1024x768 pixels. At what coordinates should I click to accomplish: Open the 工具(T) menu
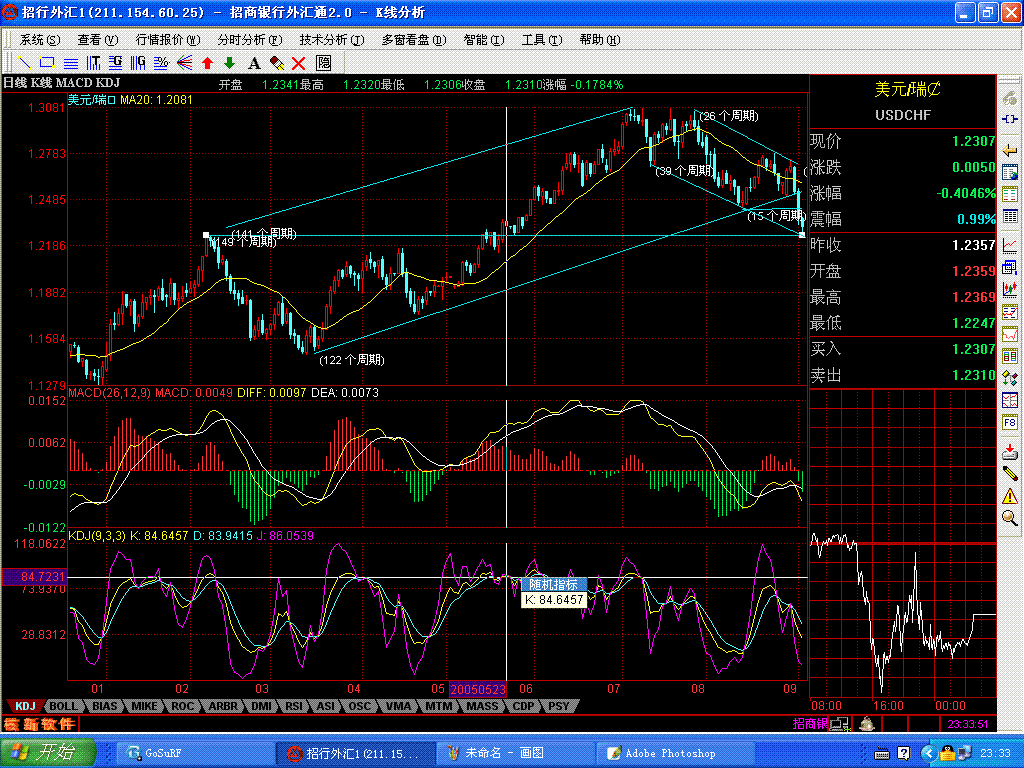tap(542, 40)
